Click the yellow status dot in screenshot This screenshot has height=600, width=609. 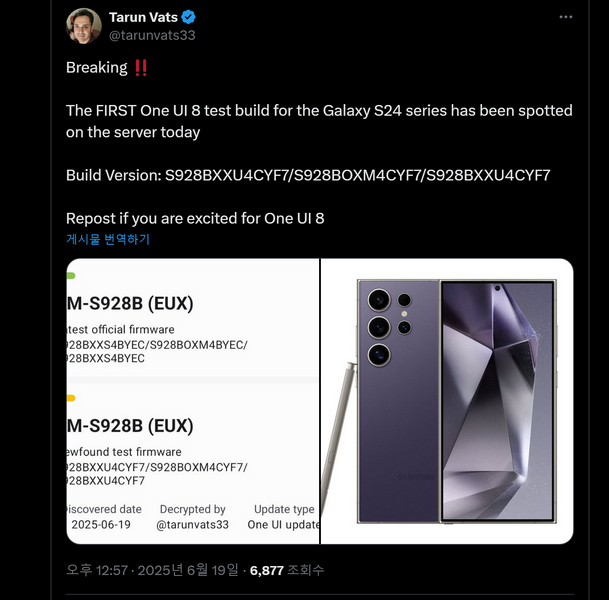pyautogui.click(x=71, y=398)
